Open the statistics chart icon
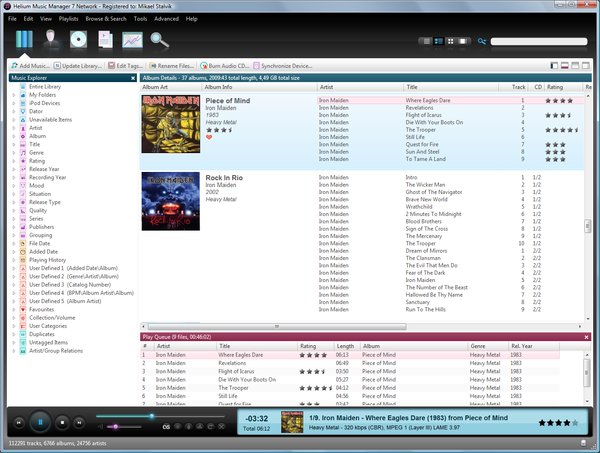The width and height of the screenshot is (600, 453). (132, 41)
